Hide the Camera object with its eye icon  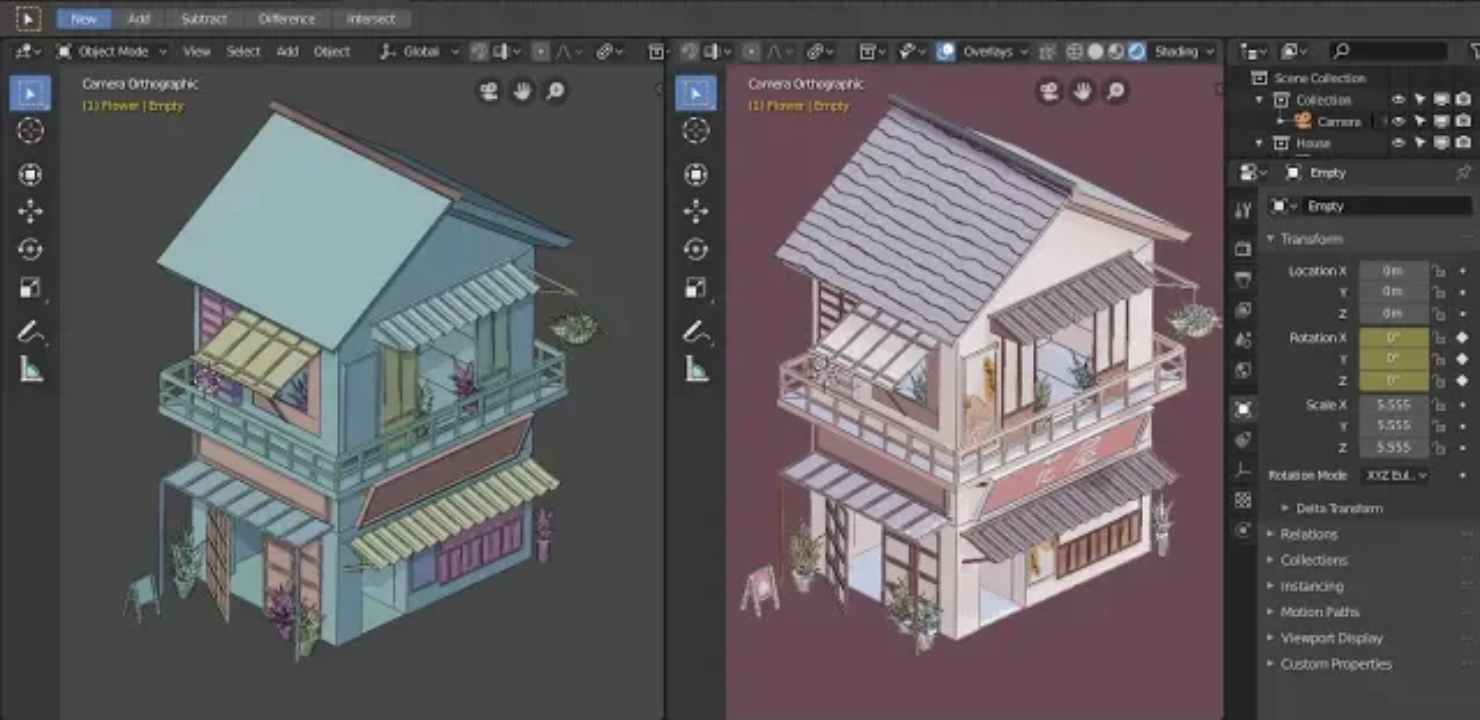(x=1398, y=122)
